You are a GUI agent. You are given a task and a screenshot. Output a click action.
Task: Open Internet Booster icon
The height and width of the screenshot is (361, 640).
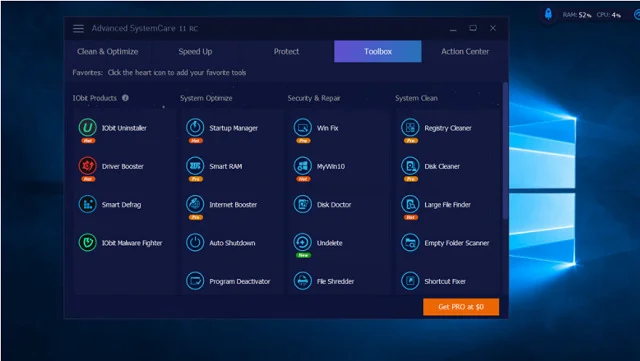tap(195, 204)
